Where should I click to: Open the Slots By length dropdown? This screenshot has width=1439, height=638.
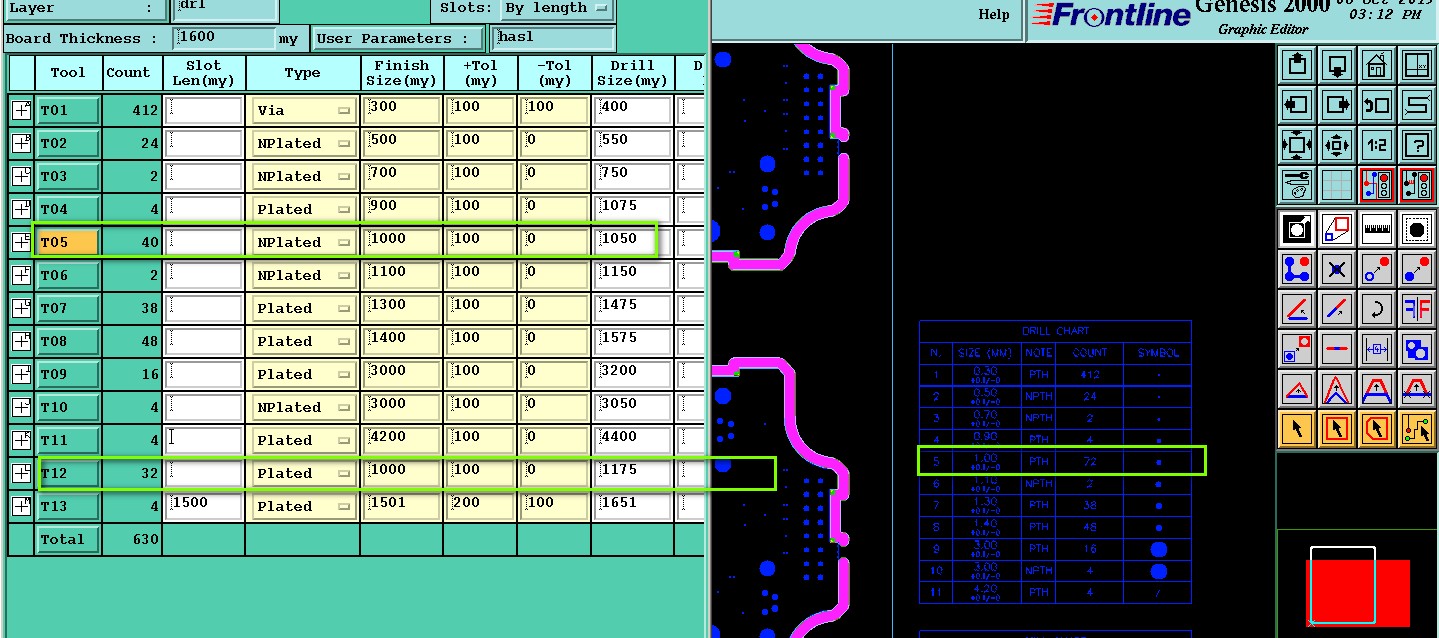tap(556, 8)
